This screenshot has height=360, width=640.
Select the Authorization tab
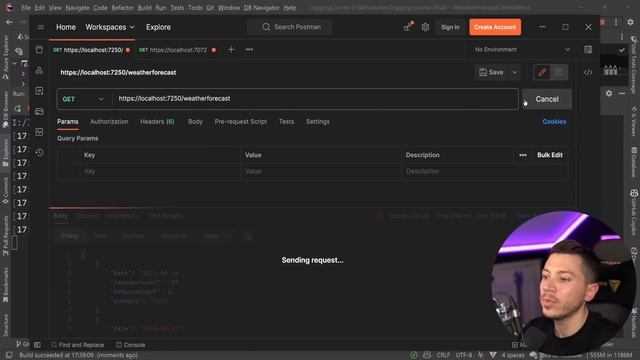tap(109, 122)
